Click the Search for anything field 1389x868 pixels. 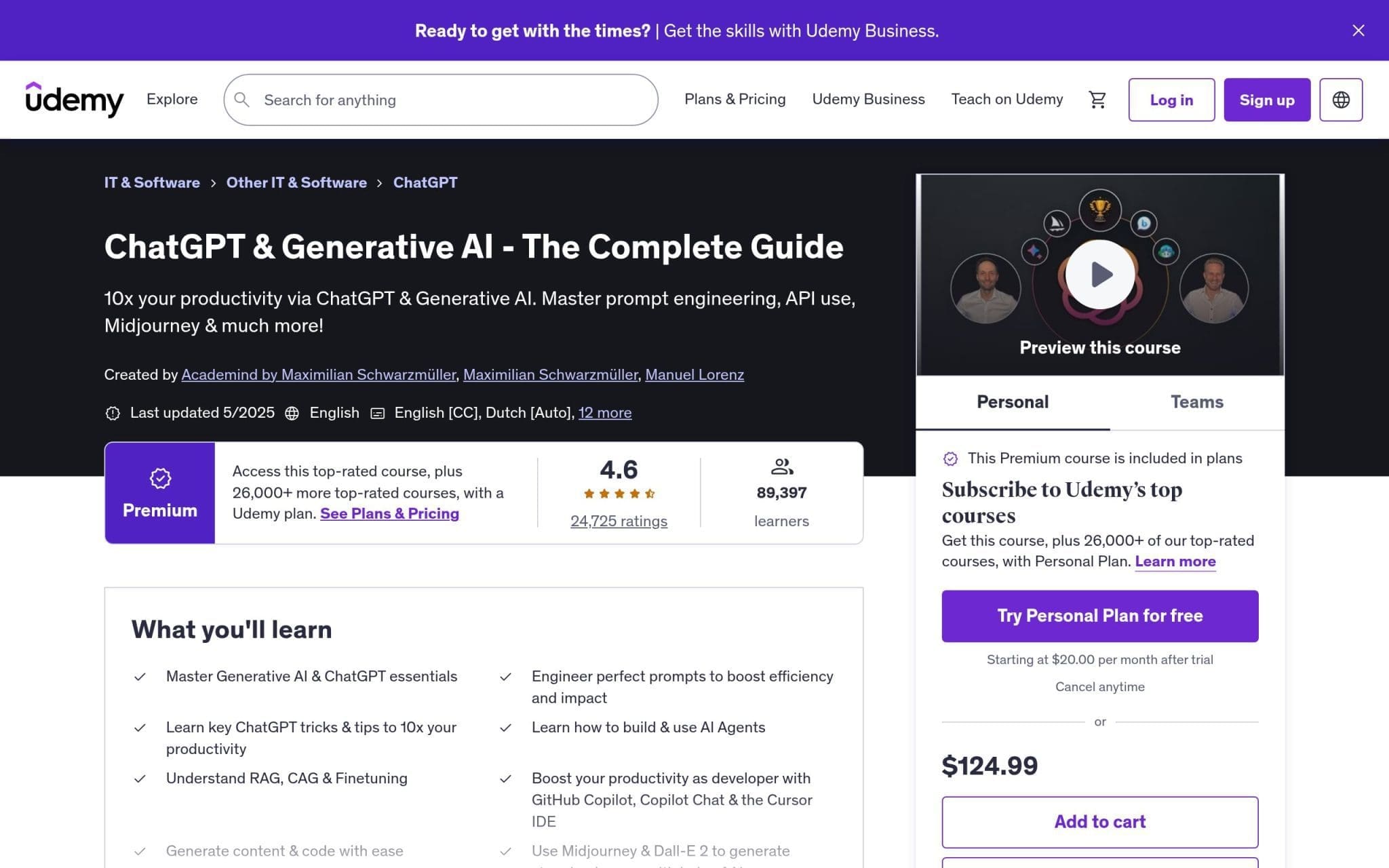click(x=441, y=100)
